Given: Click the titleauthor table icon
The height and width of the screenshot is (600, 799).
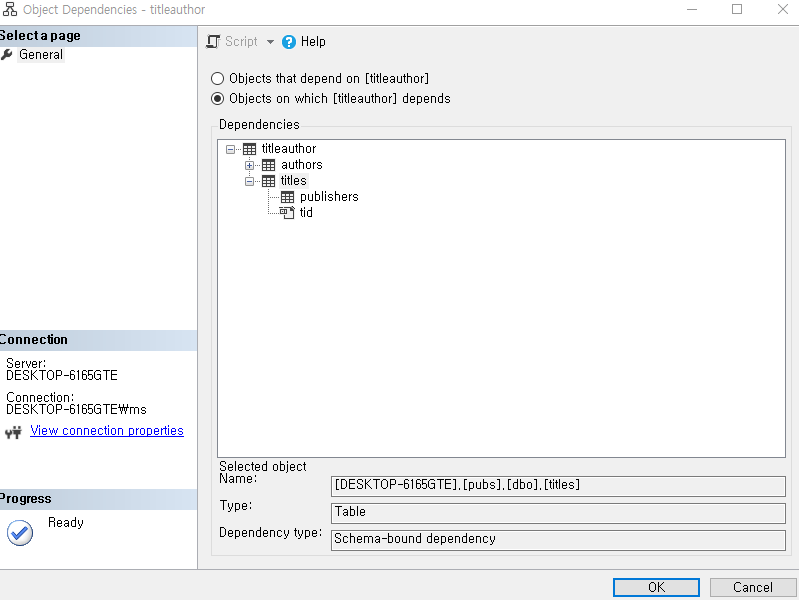Looking at the screenshot, I should pyautogui.click(x=249, y=149).
